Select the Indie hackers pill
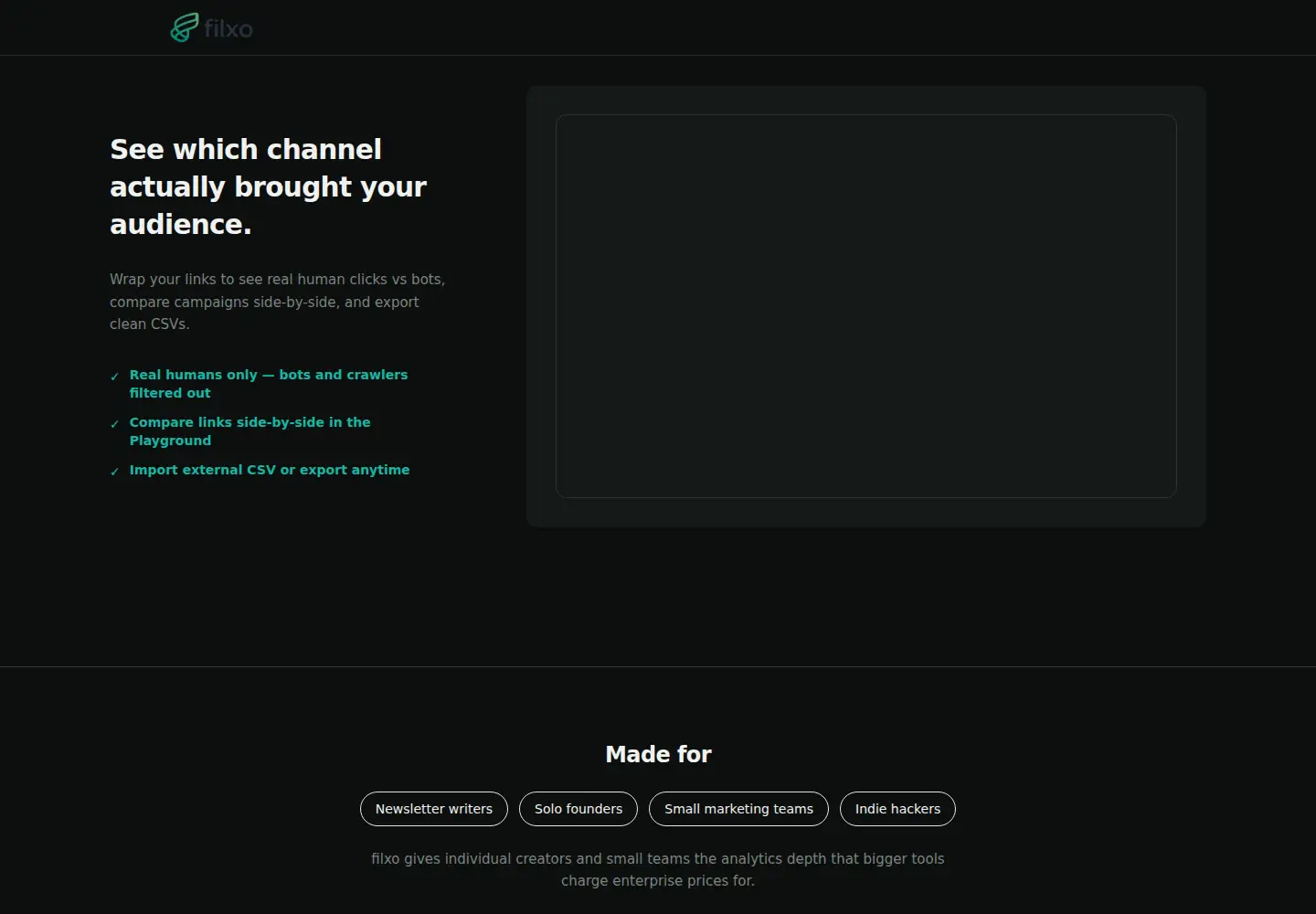This screenshot has height=914, width=1316. point(897,809)
